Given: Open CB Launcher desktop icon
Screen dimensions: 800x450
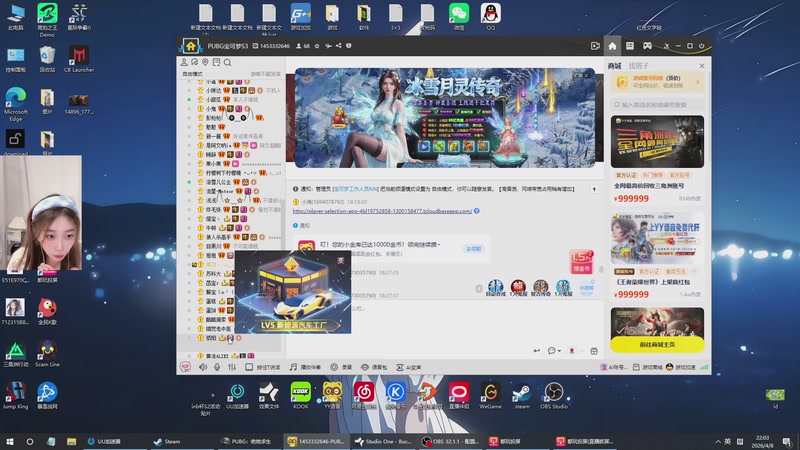Looking at the screenshot, I should pos(79,59).
